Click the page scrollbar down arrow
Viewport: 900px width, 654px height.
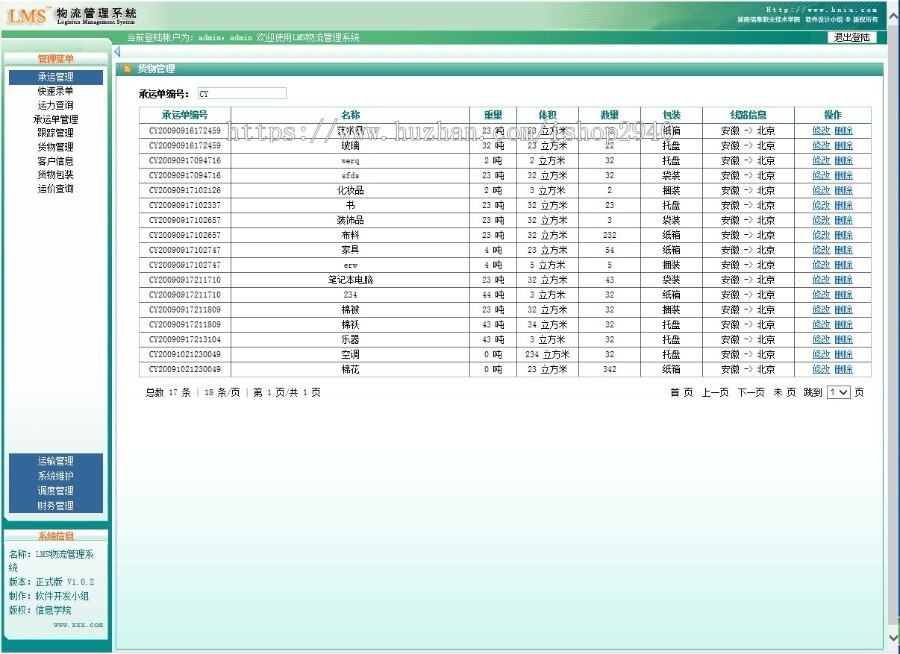[894, 637]
